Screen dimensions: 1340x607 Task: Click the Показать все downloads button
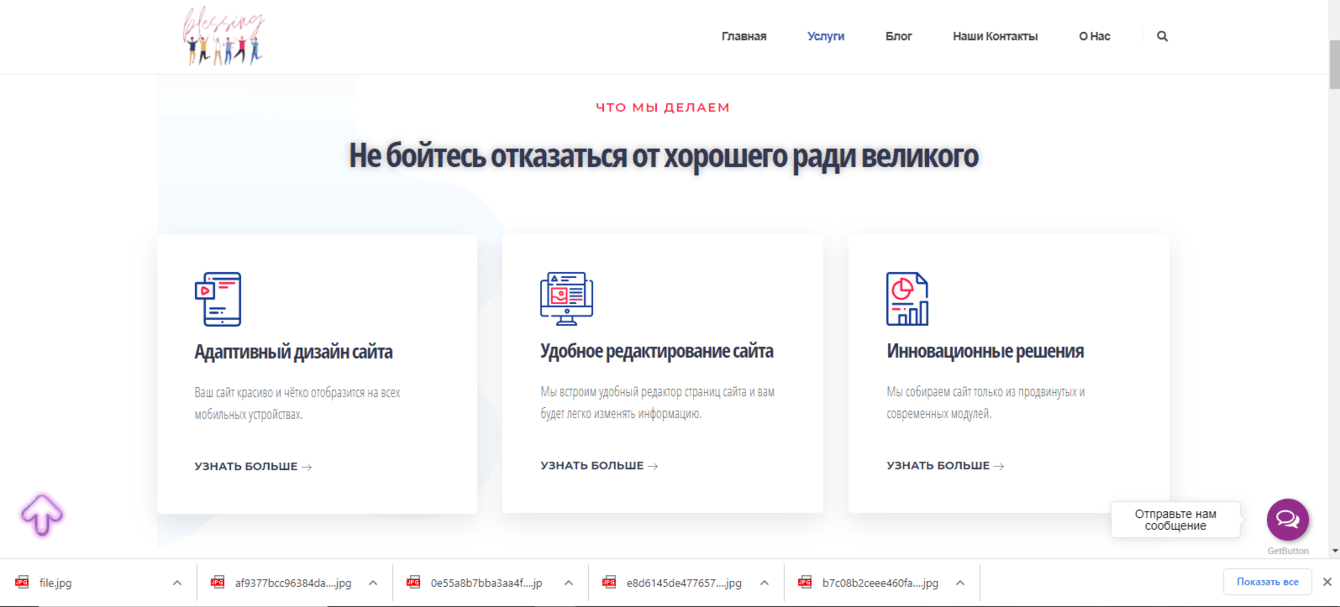(x=1267, y=582)
